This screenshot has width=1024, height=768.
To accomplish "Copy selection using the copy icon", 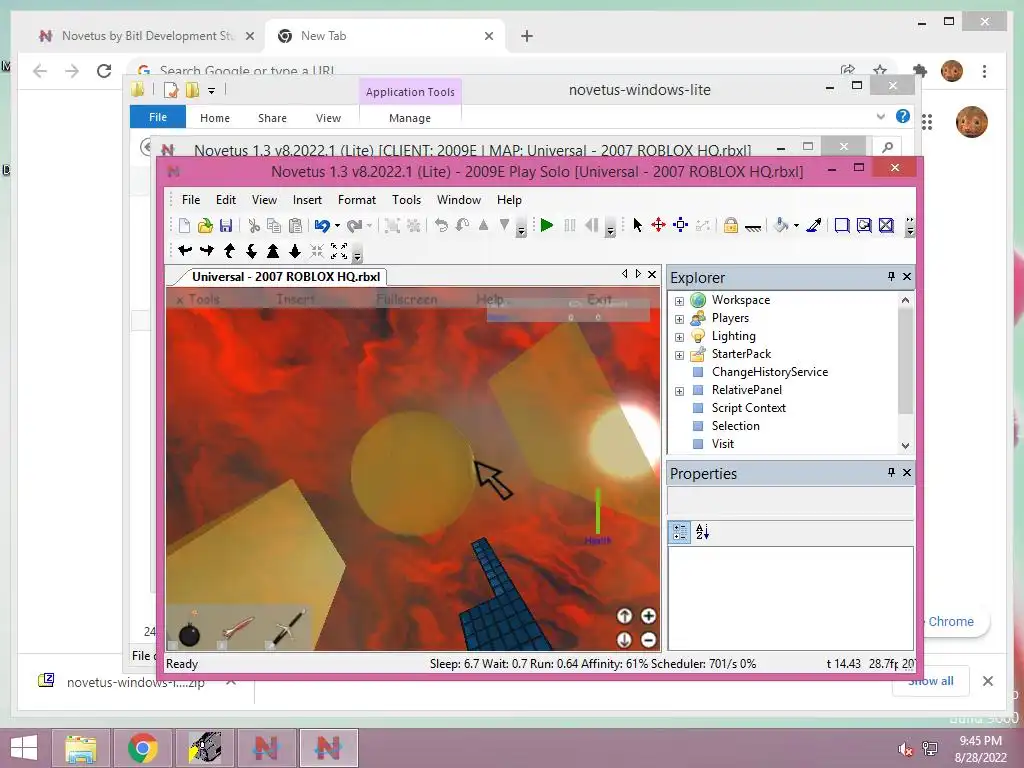I will coord(274,226).
